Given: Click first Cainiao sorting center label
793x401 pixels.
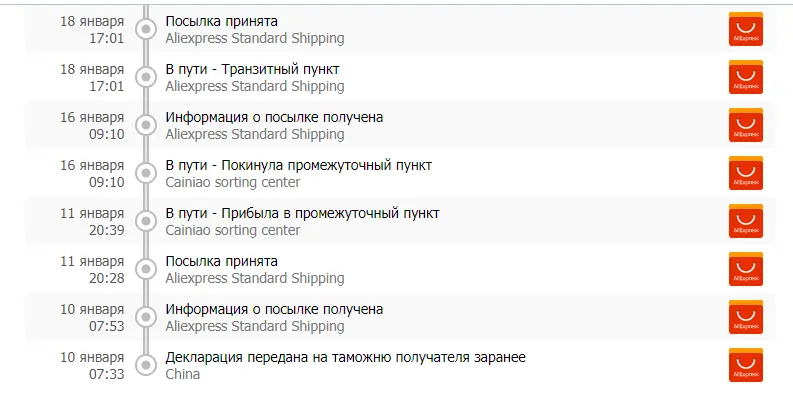Looking at the screenshot, I should (233, 182).
